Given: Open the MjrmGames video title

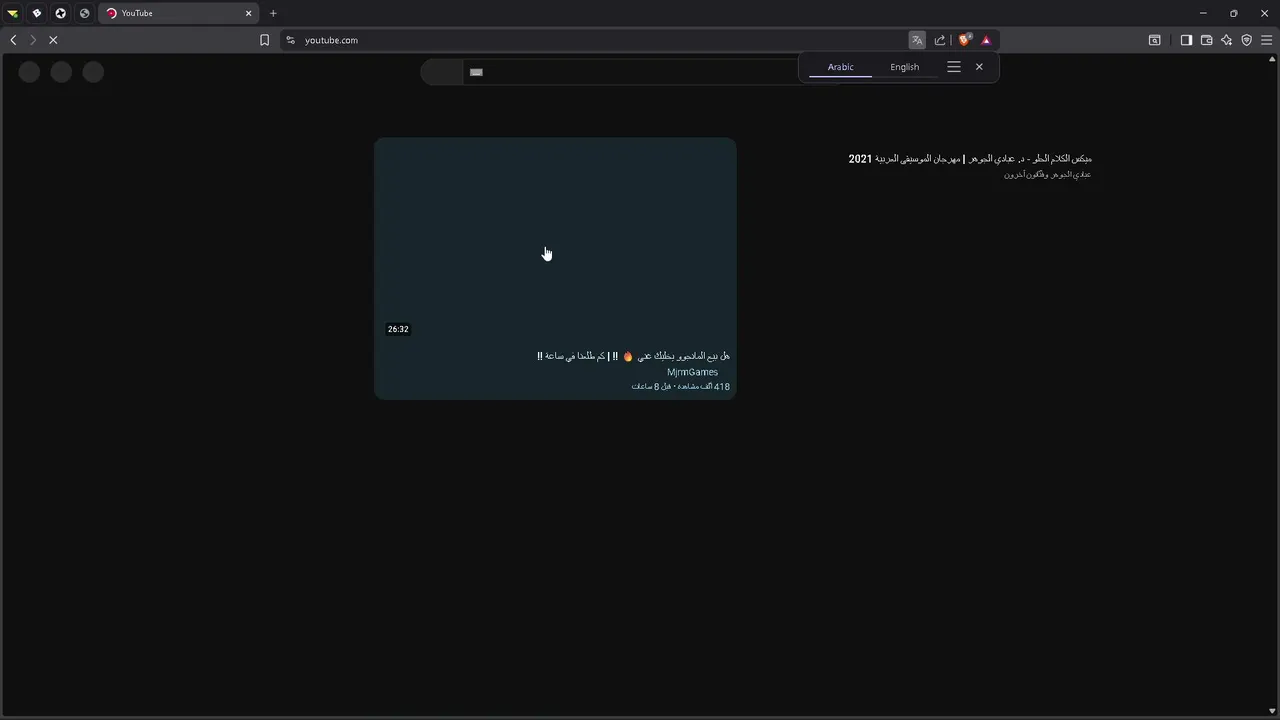Looking at the screenshot, I should point(633,356).
